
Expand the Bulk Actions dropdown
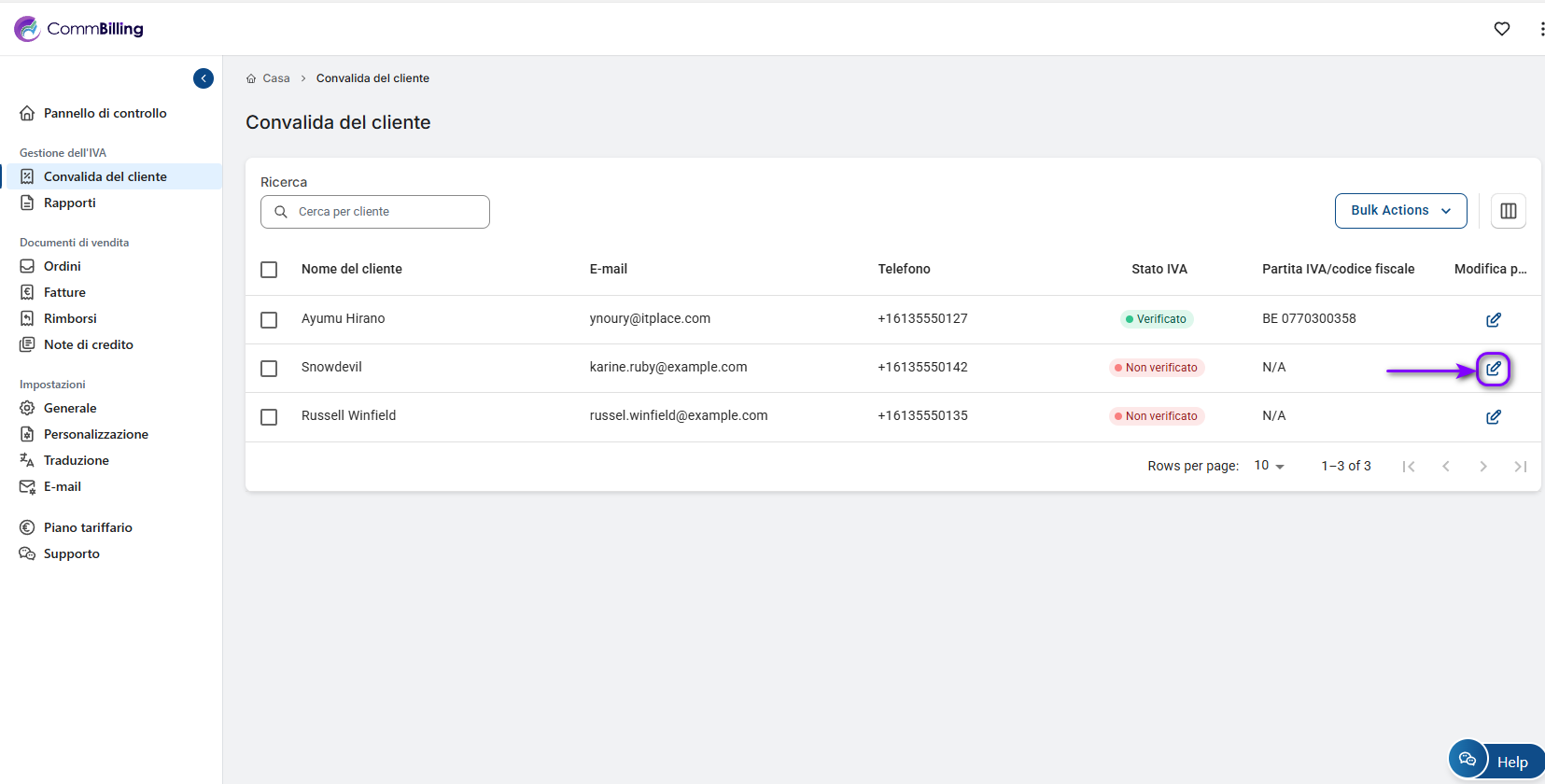pos(1399,211)
